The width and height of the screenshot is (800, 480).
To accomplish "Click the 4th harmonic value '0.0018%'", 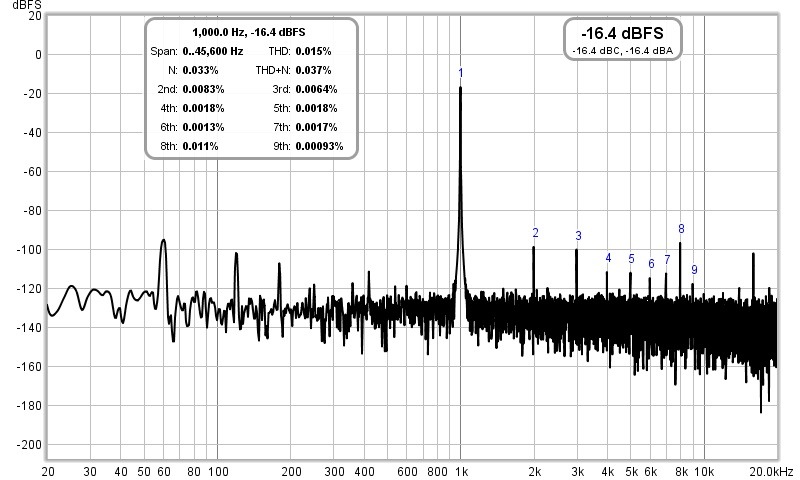I will (203, 108).
